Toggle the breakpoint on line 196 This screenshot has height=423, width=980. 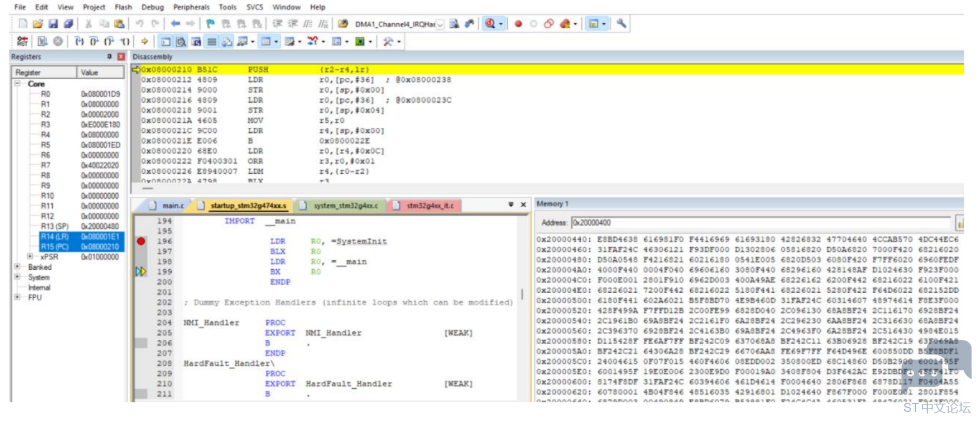pyautogui.click(x=141, y=241)
